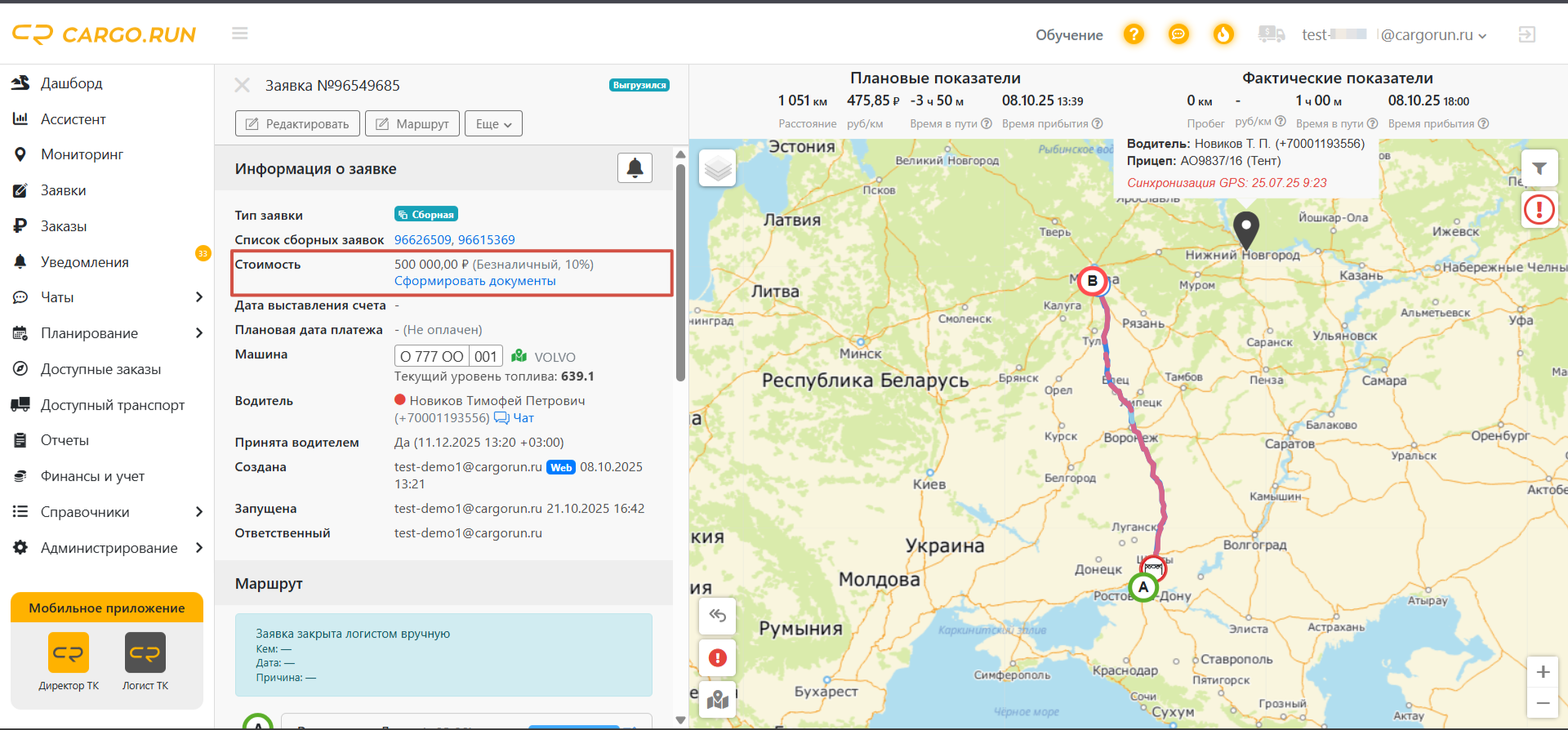Click the orange flame icon in header
Viewport: 1568px width, 730px height.
pos(1223,34)
